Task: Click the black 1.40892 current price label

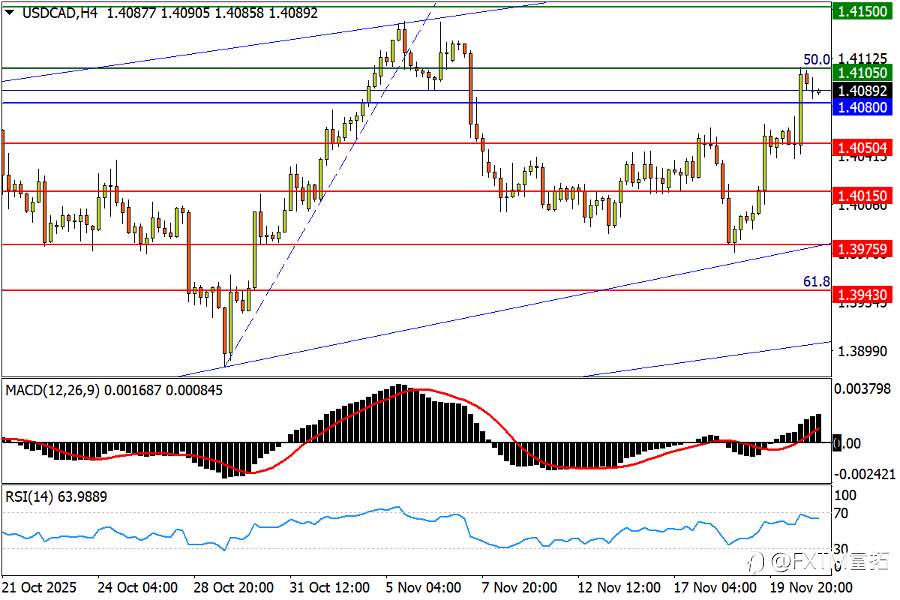Action: point(862,91)
